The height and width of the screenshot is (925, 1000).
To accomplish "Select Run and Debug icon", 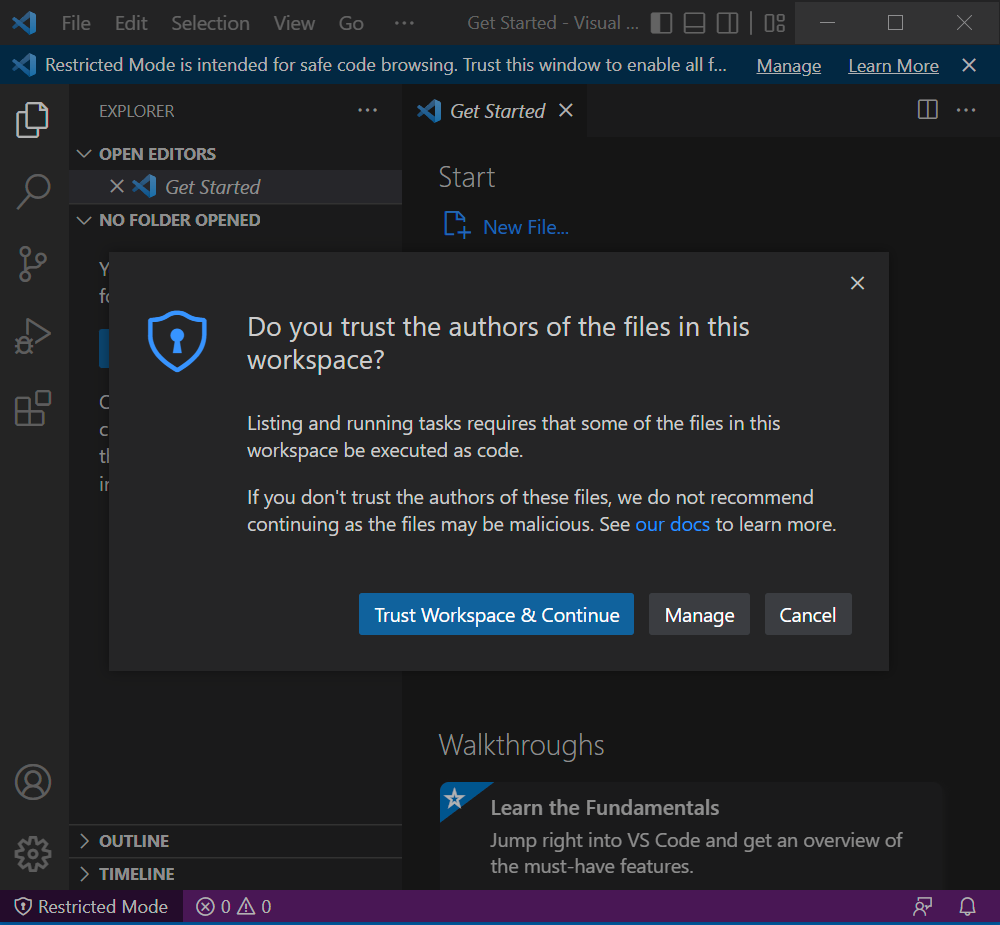I will tap(33, 335).
